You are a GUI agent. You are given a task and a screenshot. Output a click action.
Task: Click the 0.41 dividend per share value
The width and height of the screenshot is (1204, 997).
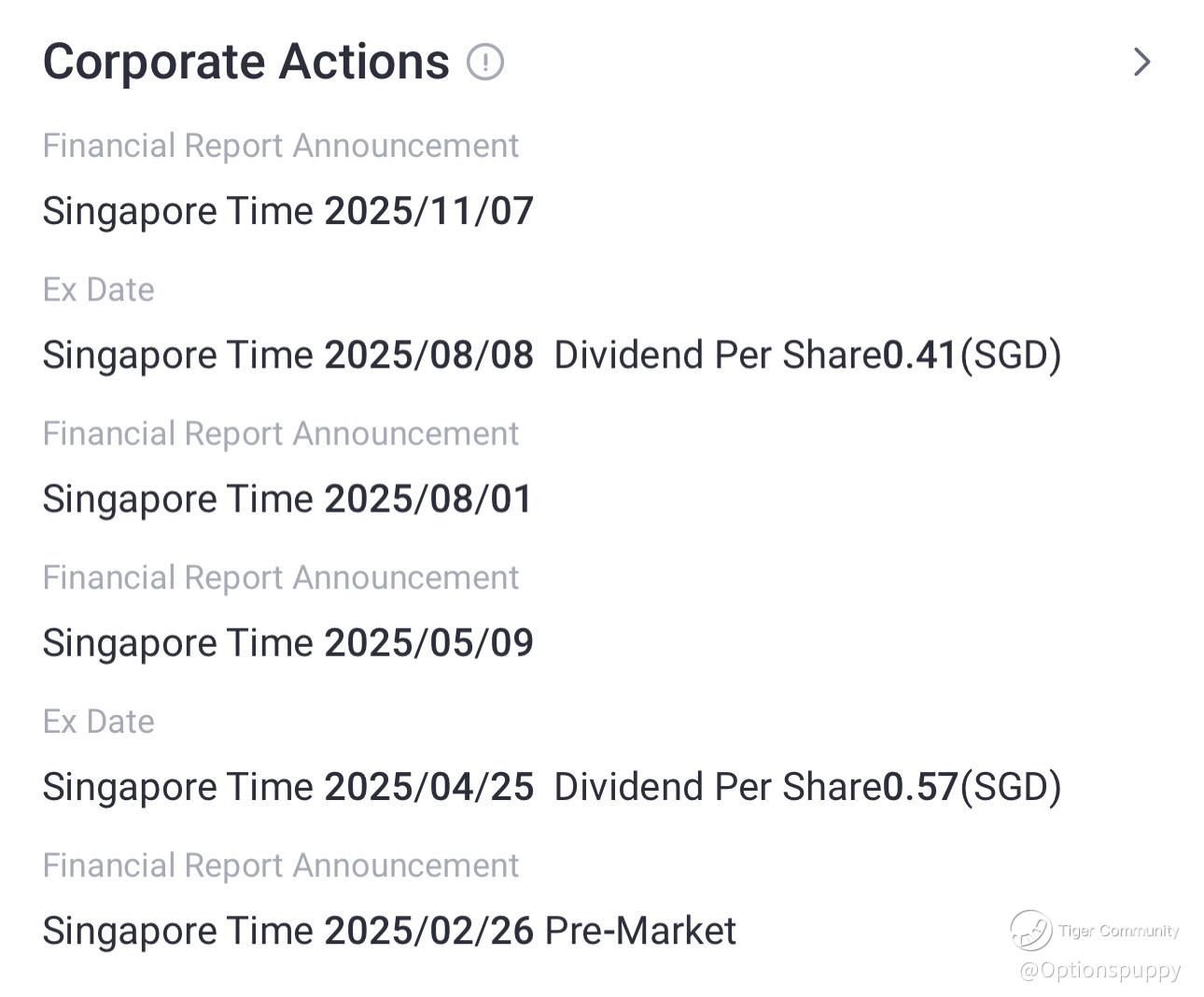click(x=920, y=355)
